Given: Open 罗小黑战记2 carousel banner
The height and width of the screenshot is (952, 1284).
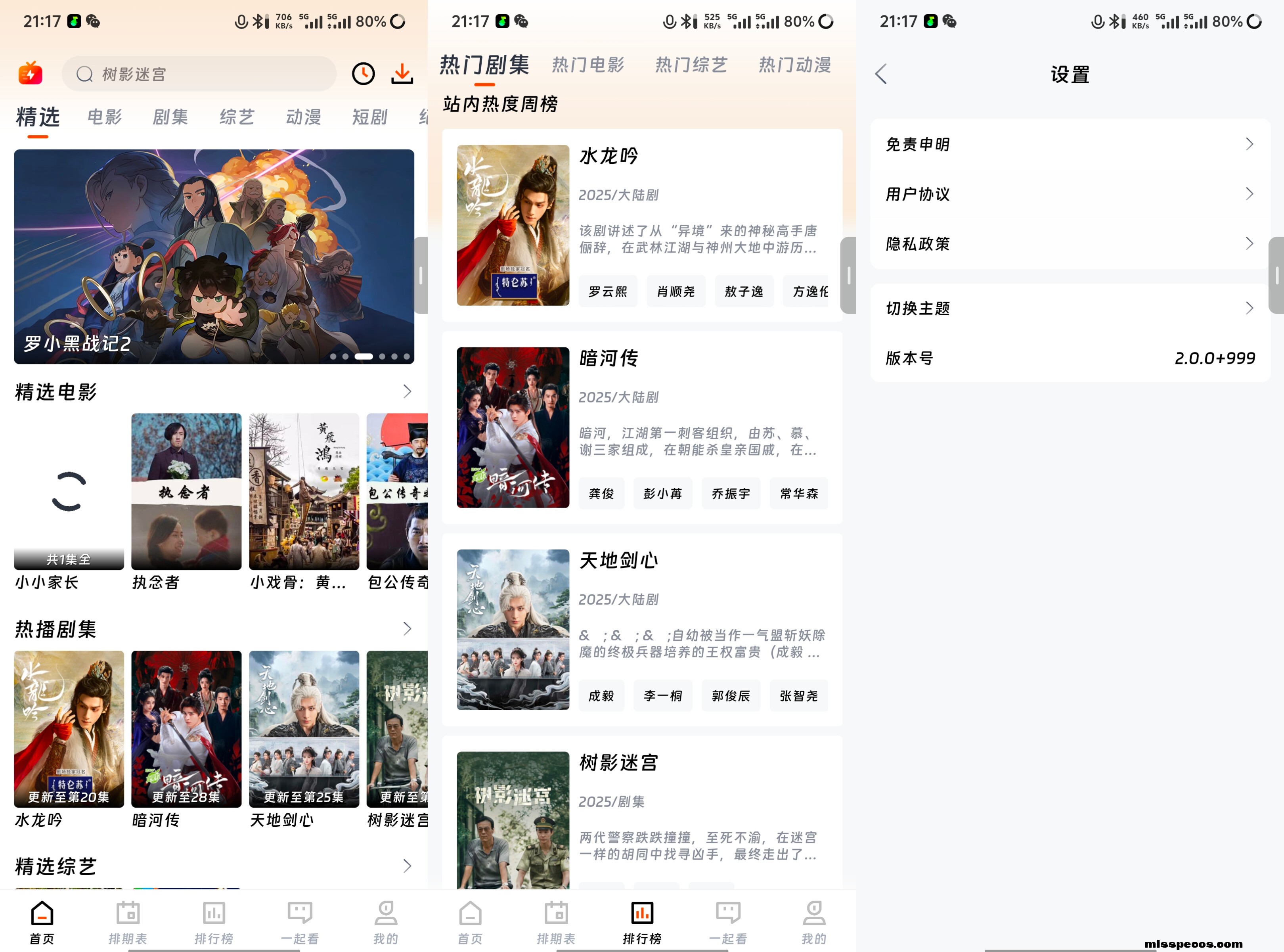Looking at the screenshot, I should click(214, 257).
